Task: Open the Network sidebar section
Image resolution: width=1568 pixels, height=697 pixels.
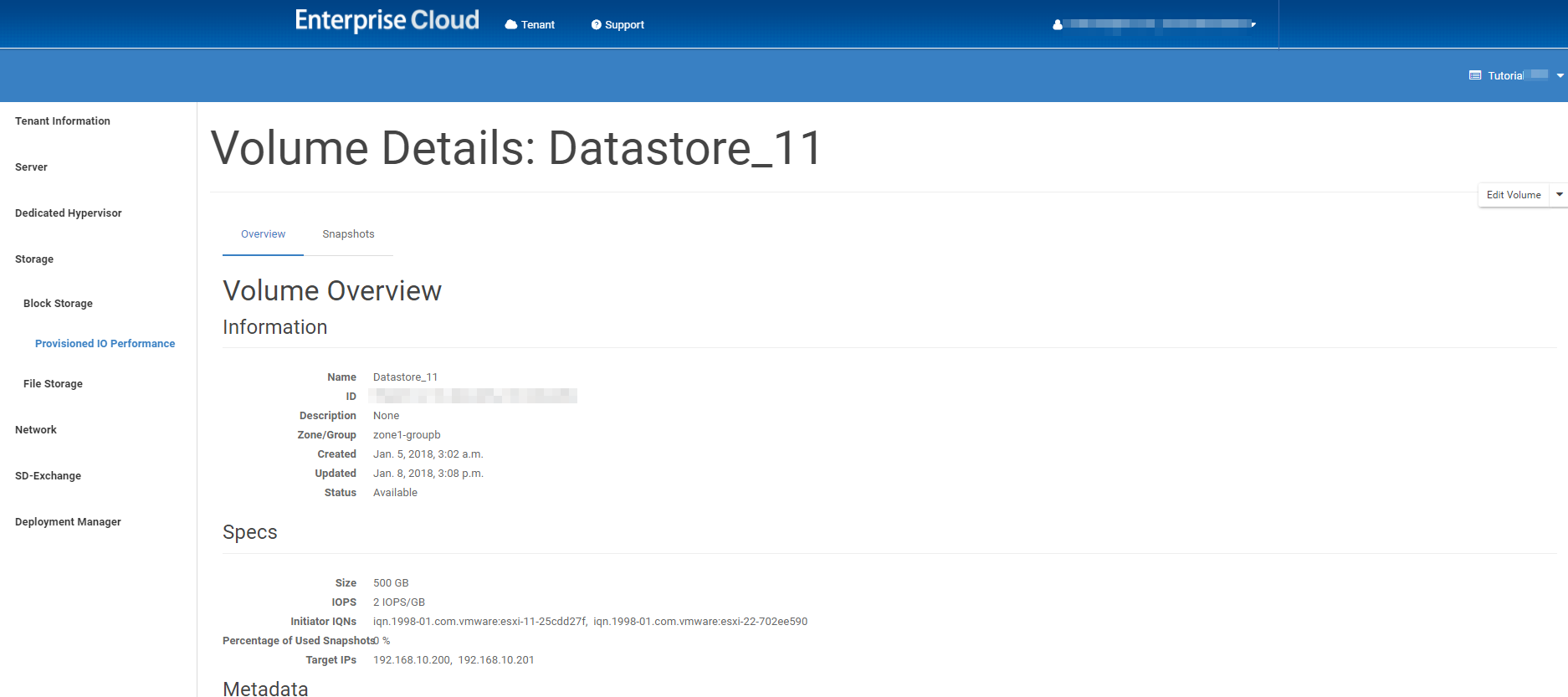Action: (36, 430)
